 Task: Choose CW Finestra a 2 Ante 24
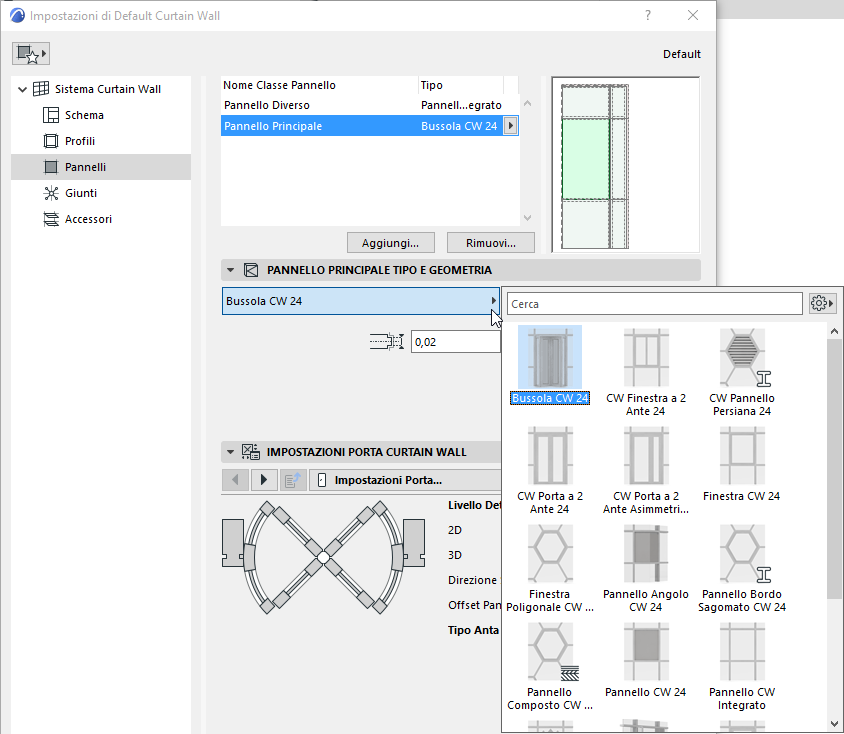(x=646, y=372)
